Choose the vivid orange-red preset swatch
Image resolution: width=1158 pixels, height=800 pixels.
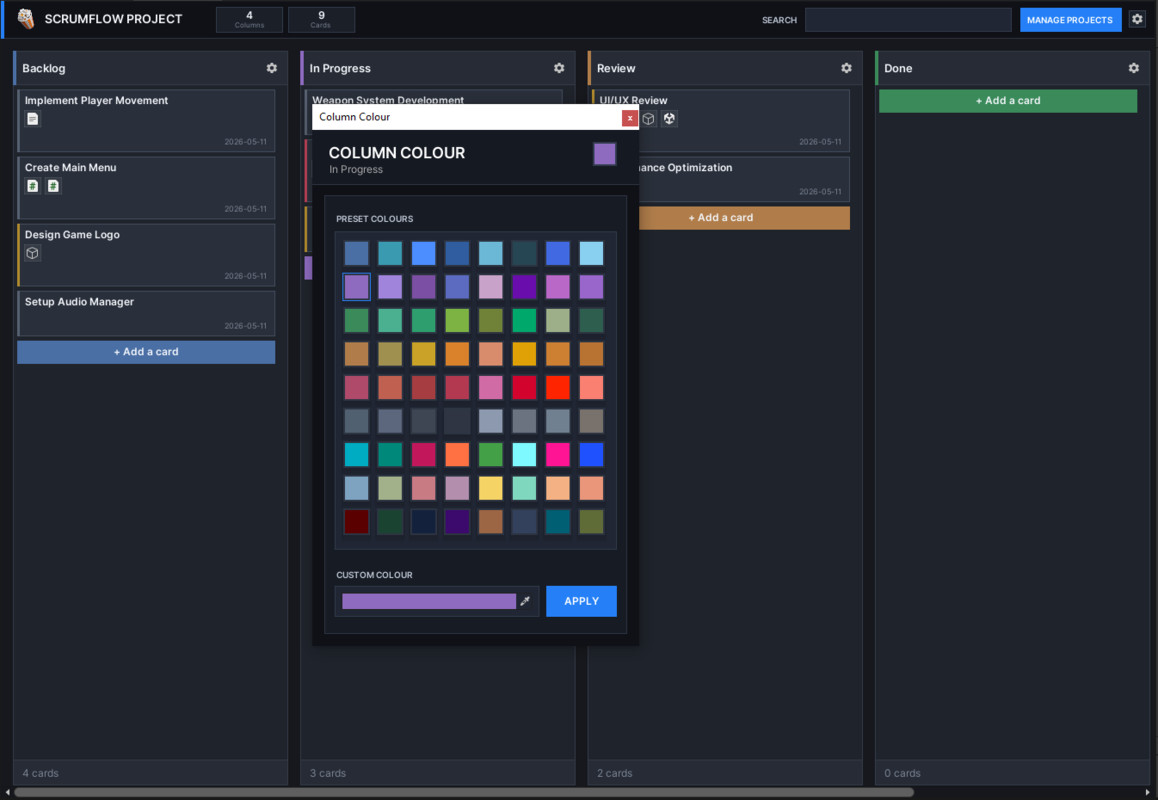[x=558, y=388]
